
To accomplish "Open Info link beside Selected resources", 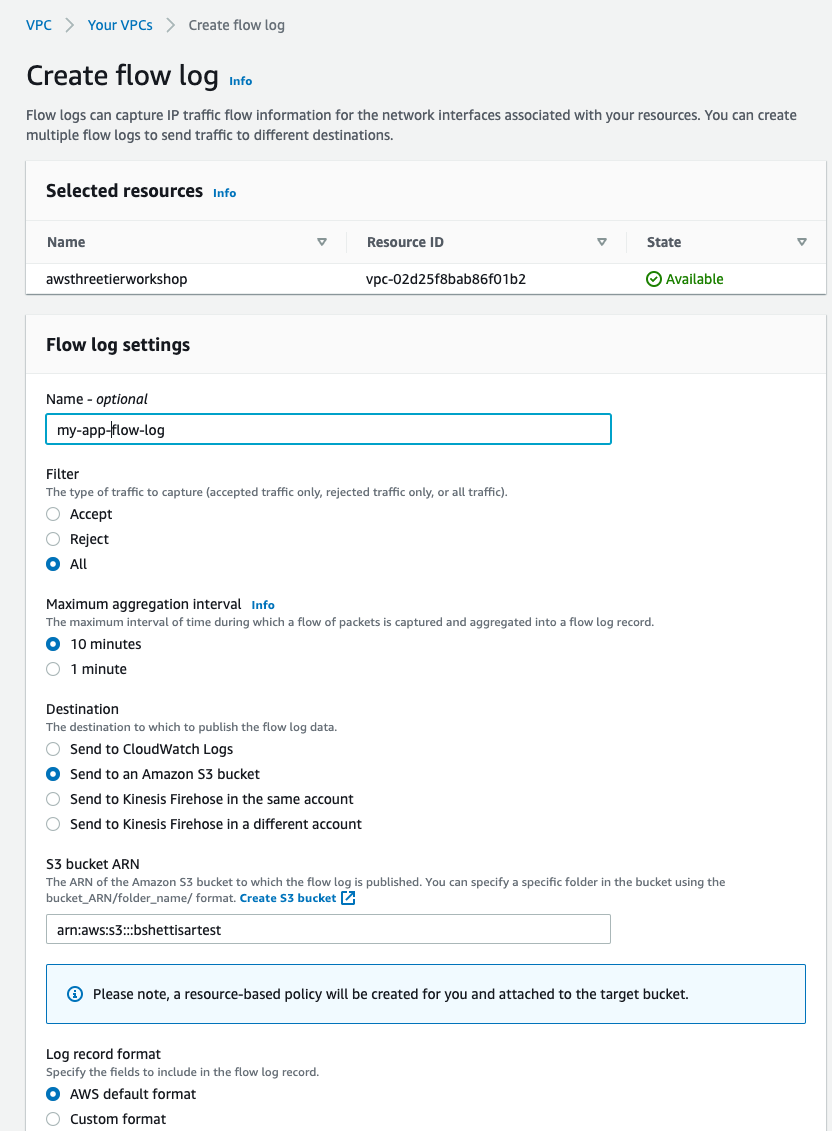I will (x=225, y=193).
